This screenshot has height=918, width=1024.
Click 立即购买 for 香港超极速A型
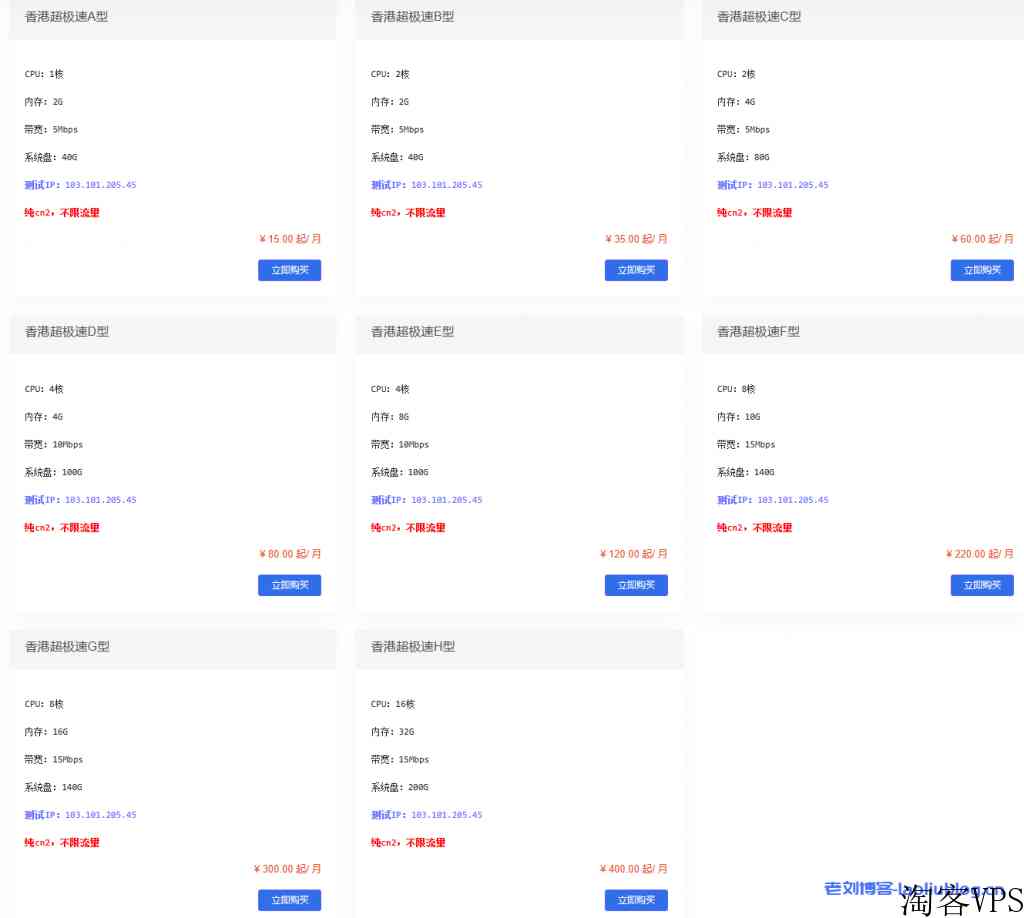point(289,270)
